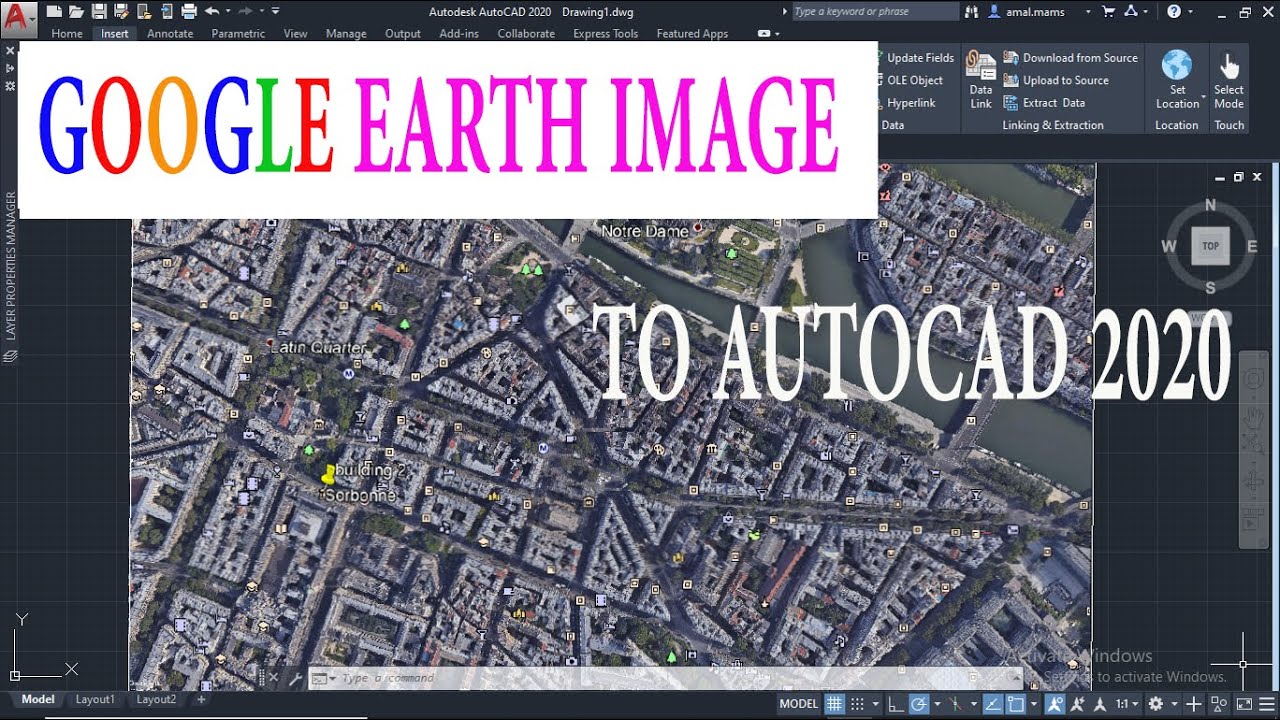
Task: Click the Full Navigation Wheel icon
Action: tap(1253, 379)
